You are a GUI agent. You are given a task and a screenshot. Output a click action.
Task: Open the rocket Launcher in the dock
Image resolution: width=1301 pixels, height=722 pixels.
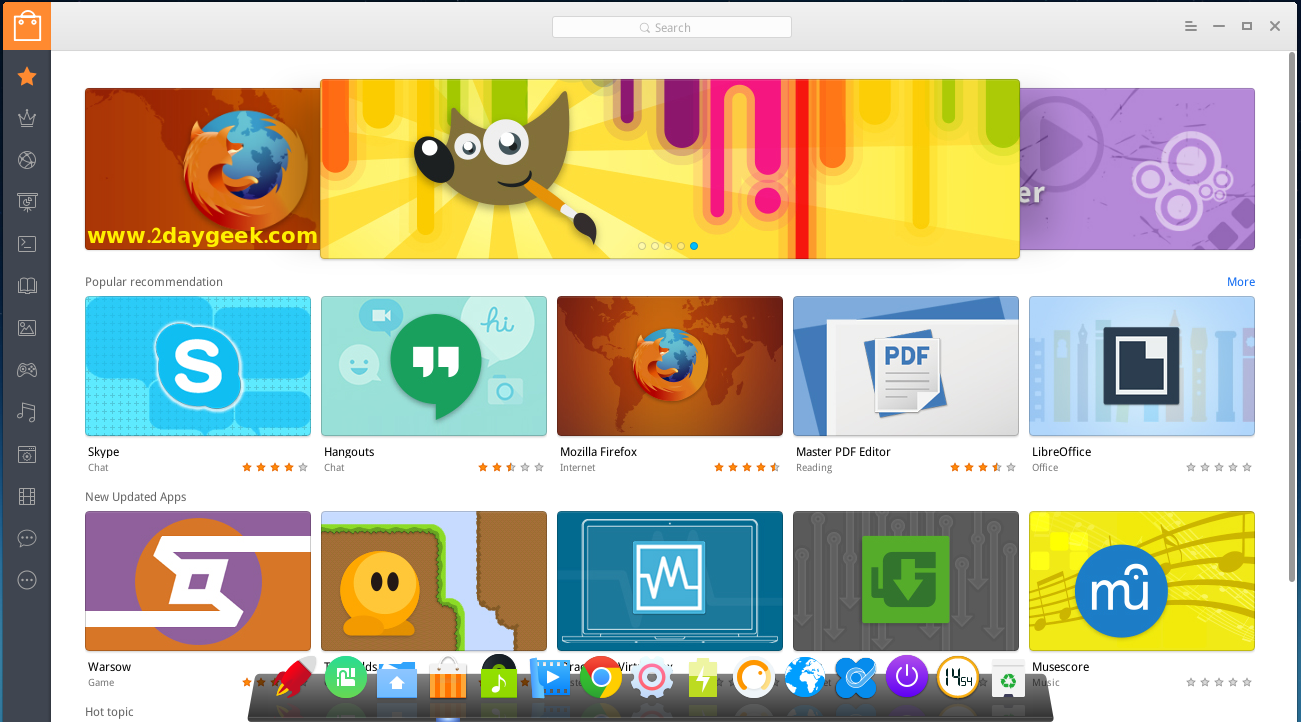(295, 678)
